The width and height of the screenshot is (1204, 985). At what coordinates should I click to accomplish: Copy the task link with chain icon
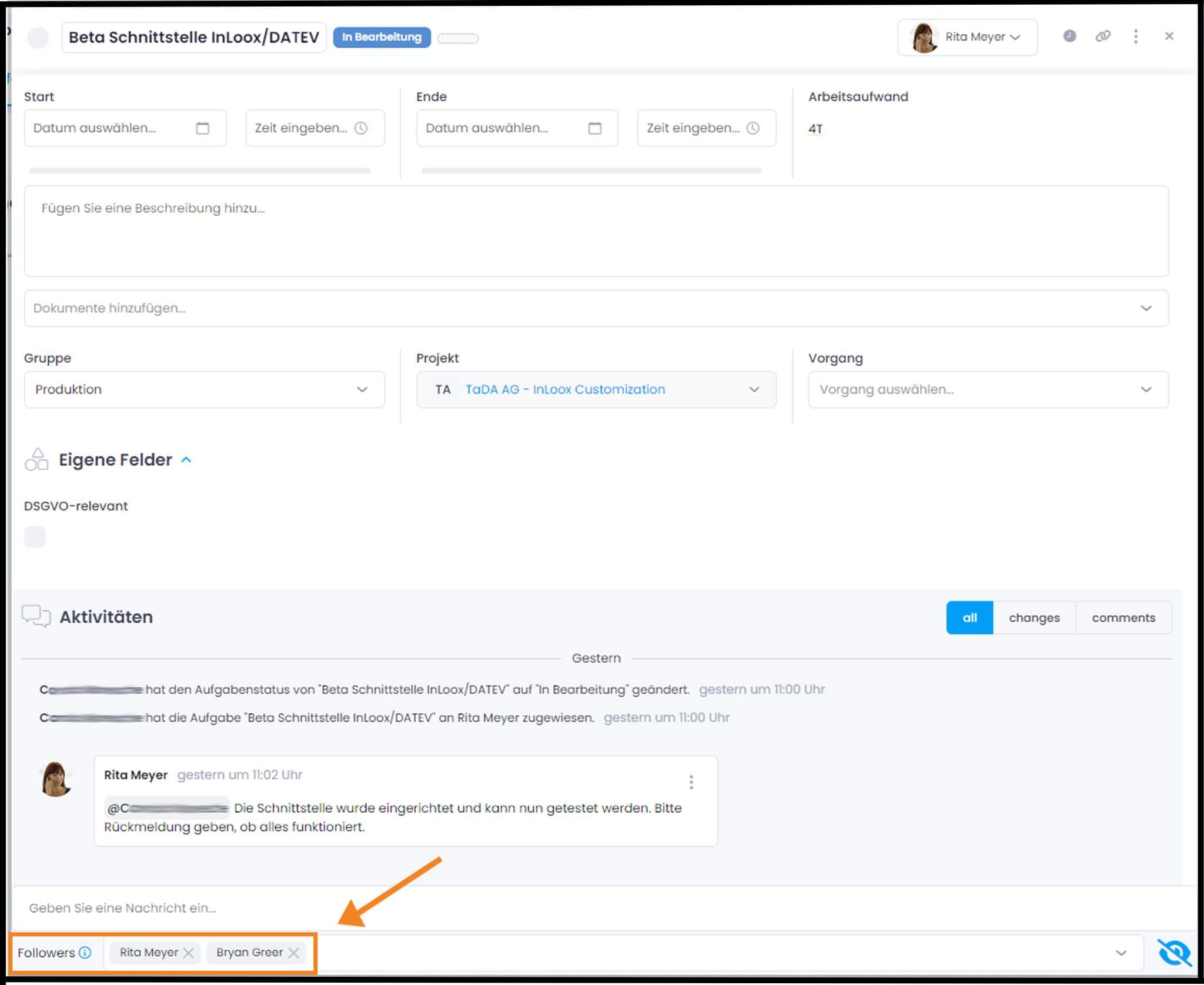click(x=1103, y=36)
